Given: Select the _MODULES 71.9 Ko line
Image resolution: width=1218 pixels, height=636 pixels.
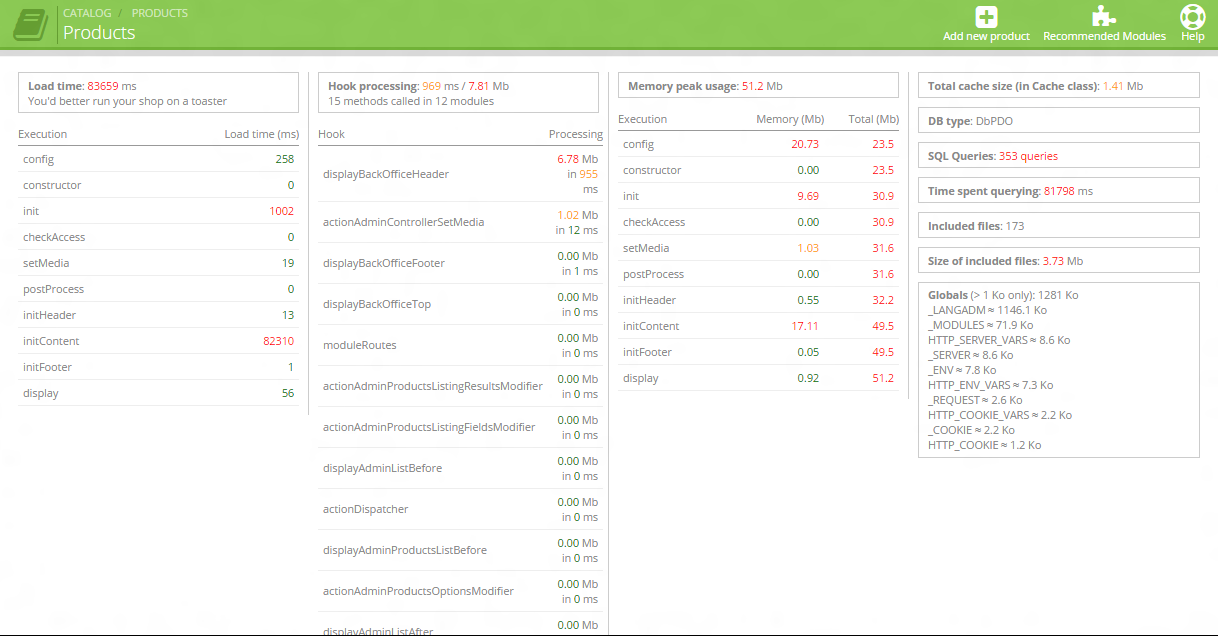Looking at the screenshot, I should pyautogui.click(x=980, y=325).
